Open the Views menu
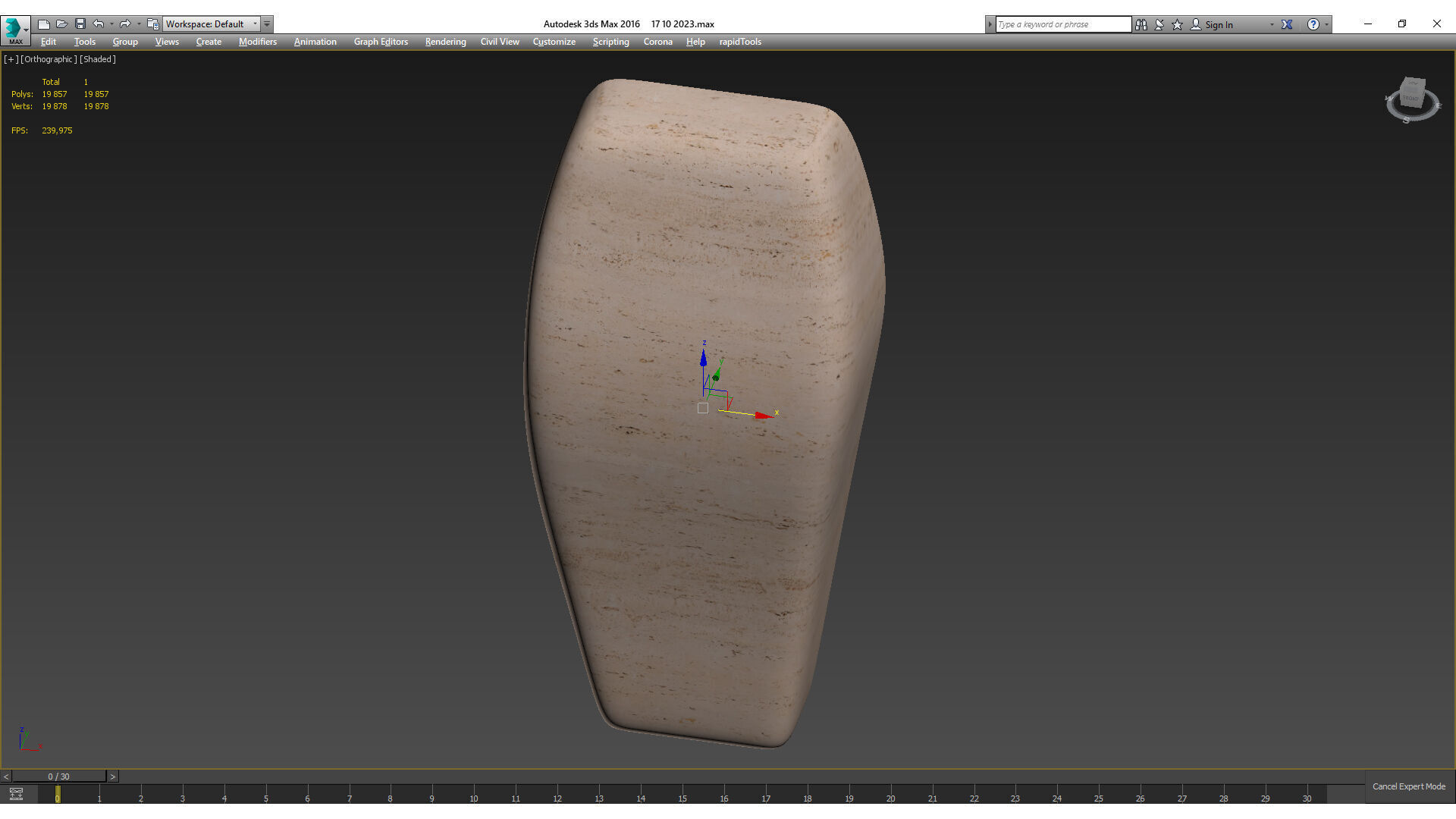The image size is (1456, 819). [x=167, y=42]
